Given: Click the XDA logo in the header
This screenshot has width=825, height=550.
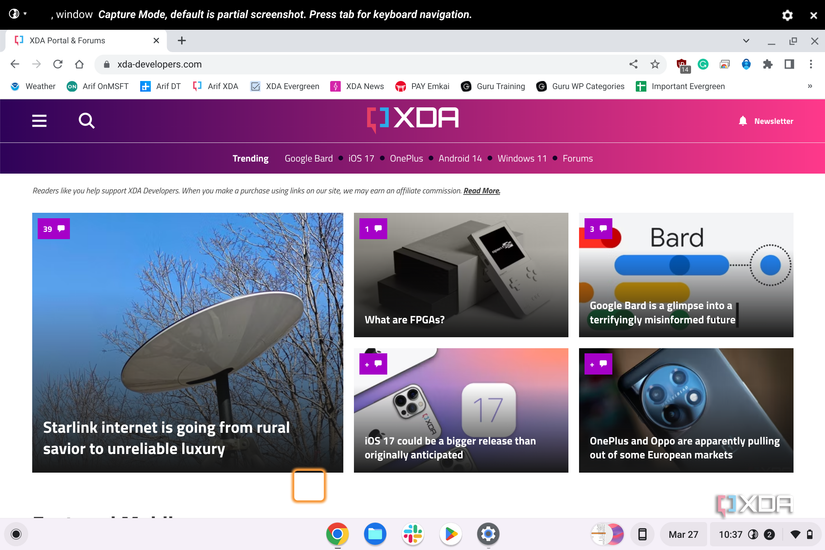Looking at the screenshot, I should click(412, 119).
